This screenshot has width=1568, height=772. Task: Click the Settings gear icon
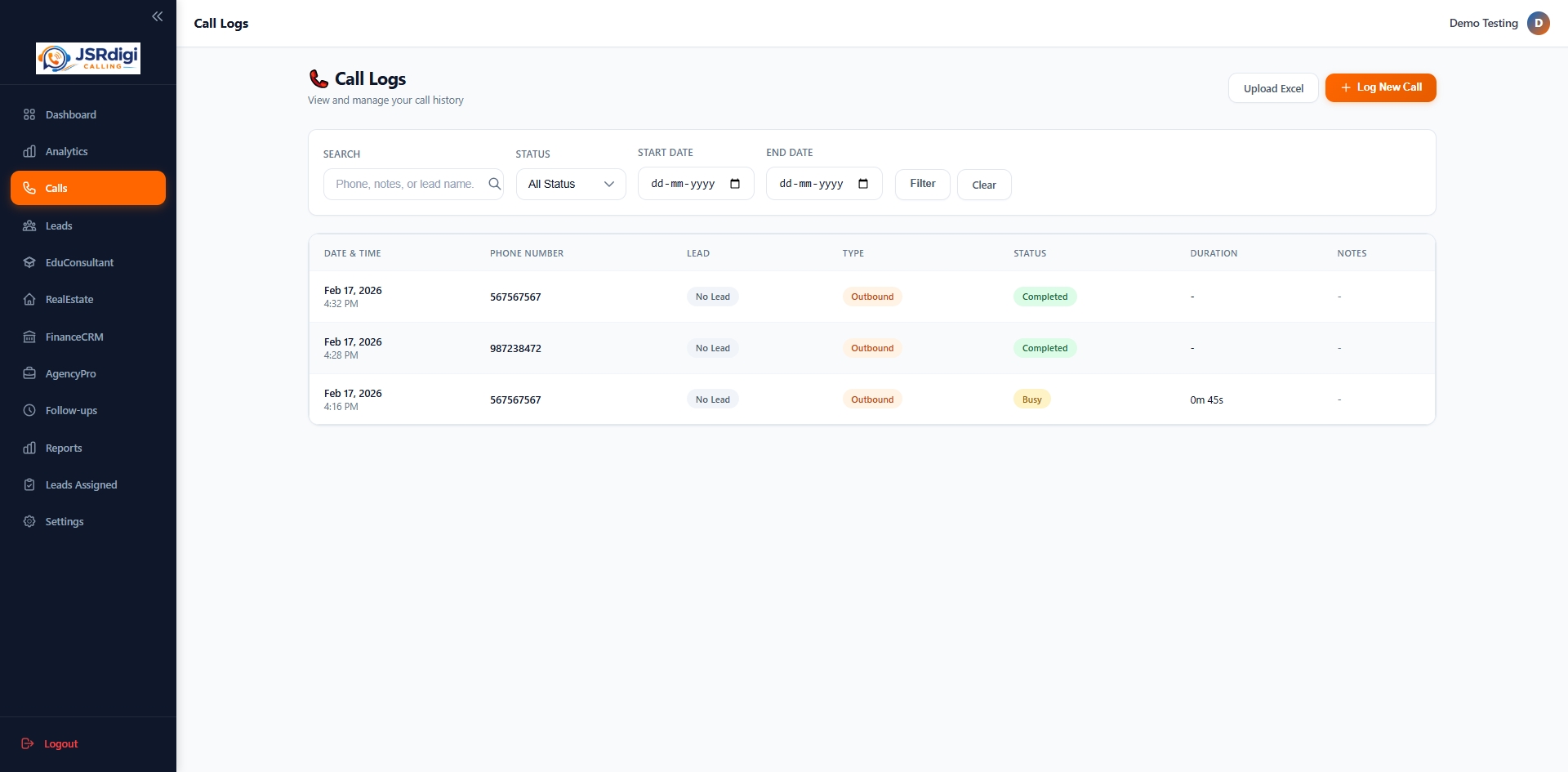[29, 521]
